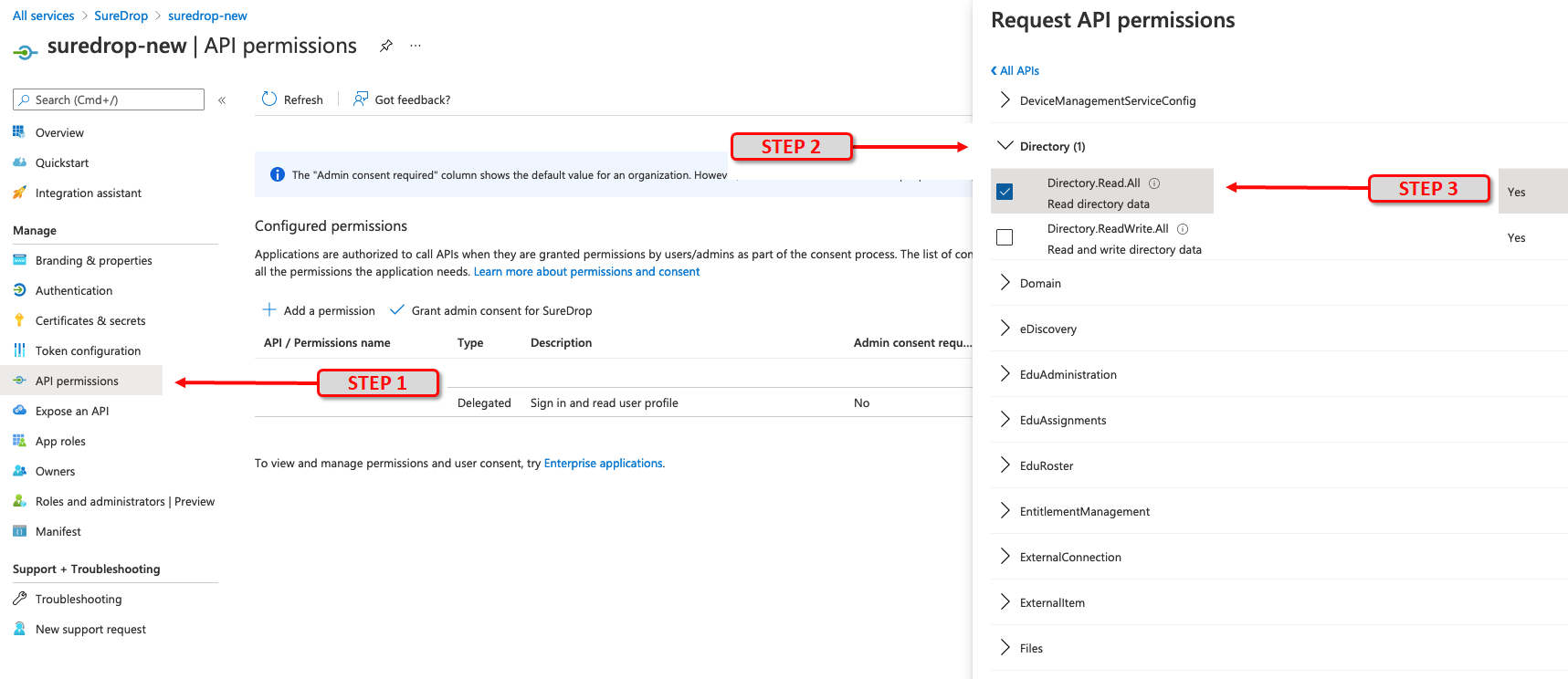Click the plus icon for Add a permission
The height and width of the screenshot is (679, 1568).
(x=269, y=310)
